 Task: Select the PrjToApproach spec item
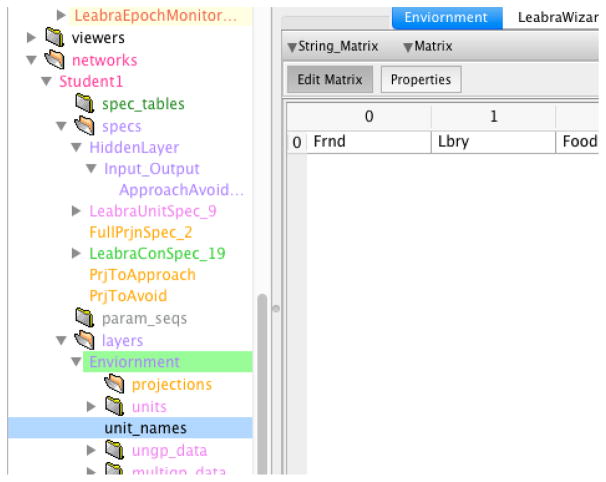pos(142,275)
